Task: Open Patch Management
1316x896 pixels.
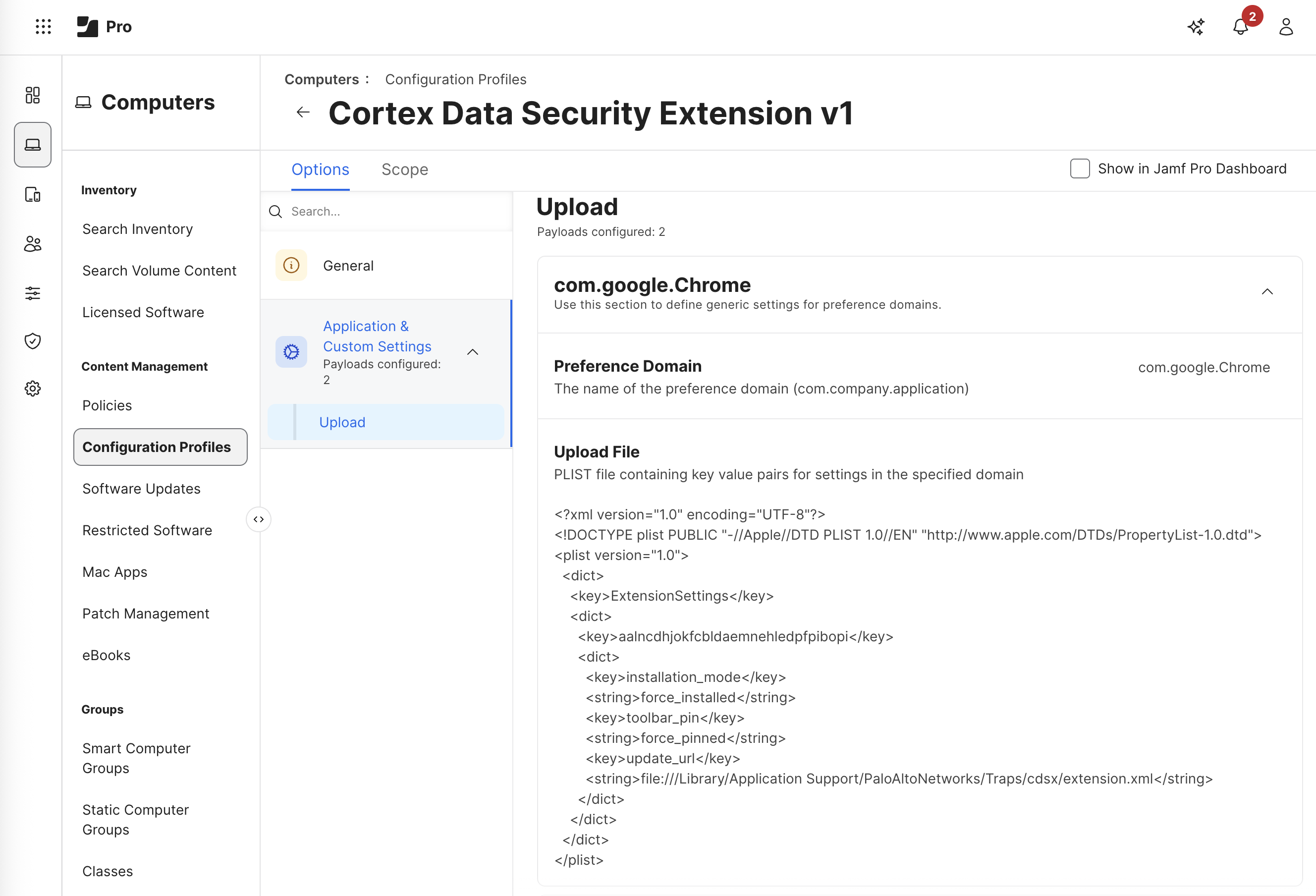Action: coord(146,614)
